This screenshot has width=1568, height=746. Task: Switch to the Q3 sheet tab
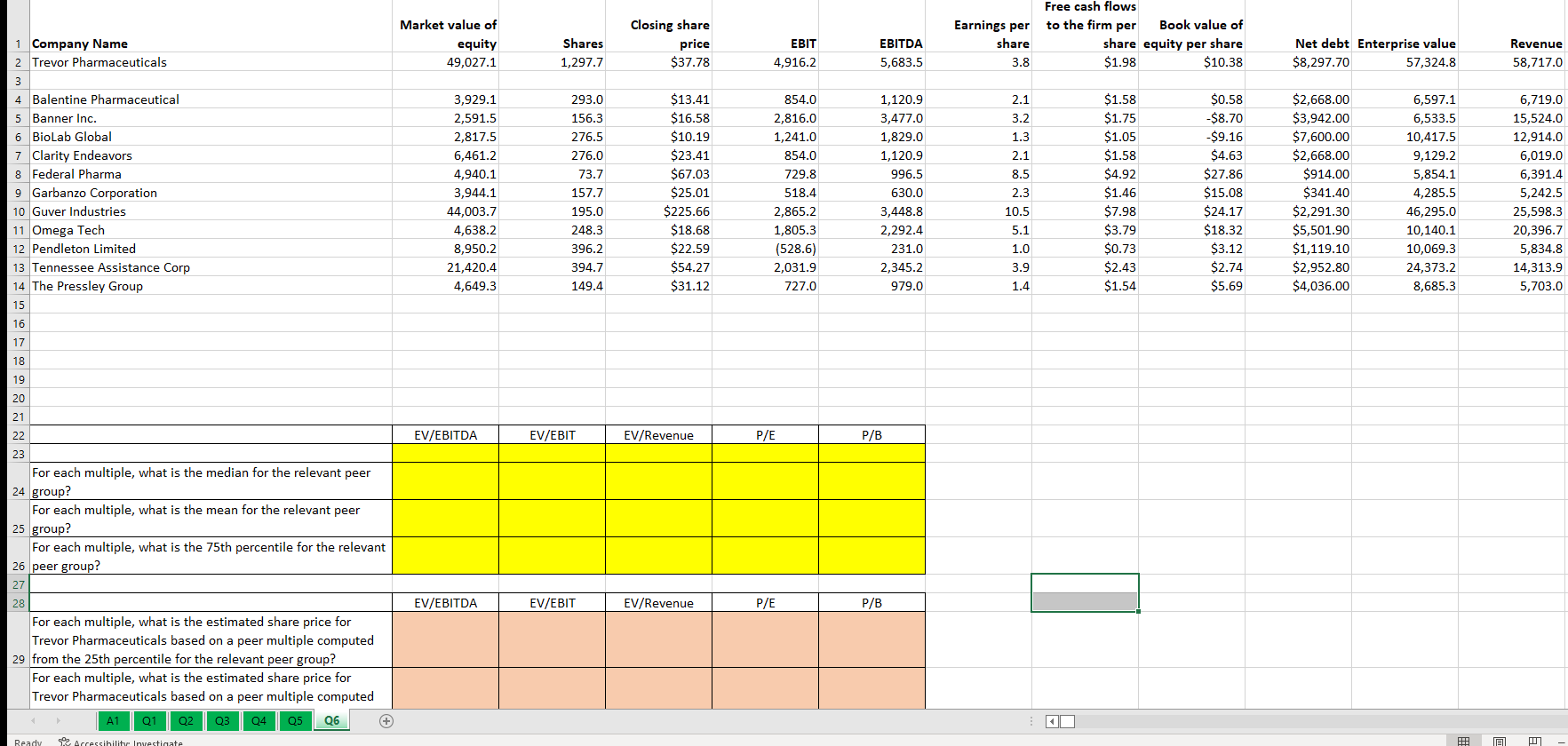(222, 720)
